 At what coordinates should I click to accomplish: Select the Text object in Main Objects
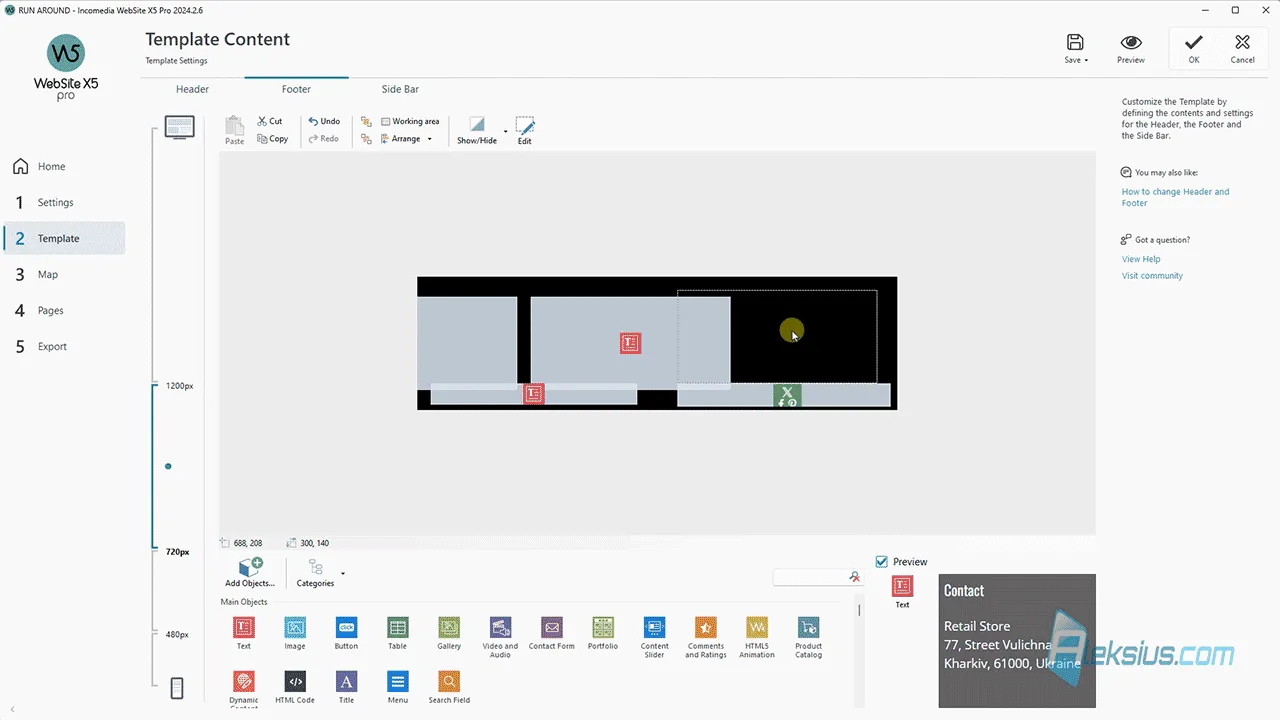coord(243,632)
